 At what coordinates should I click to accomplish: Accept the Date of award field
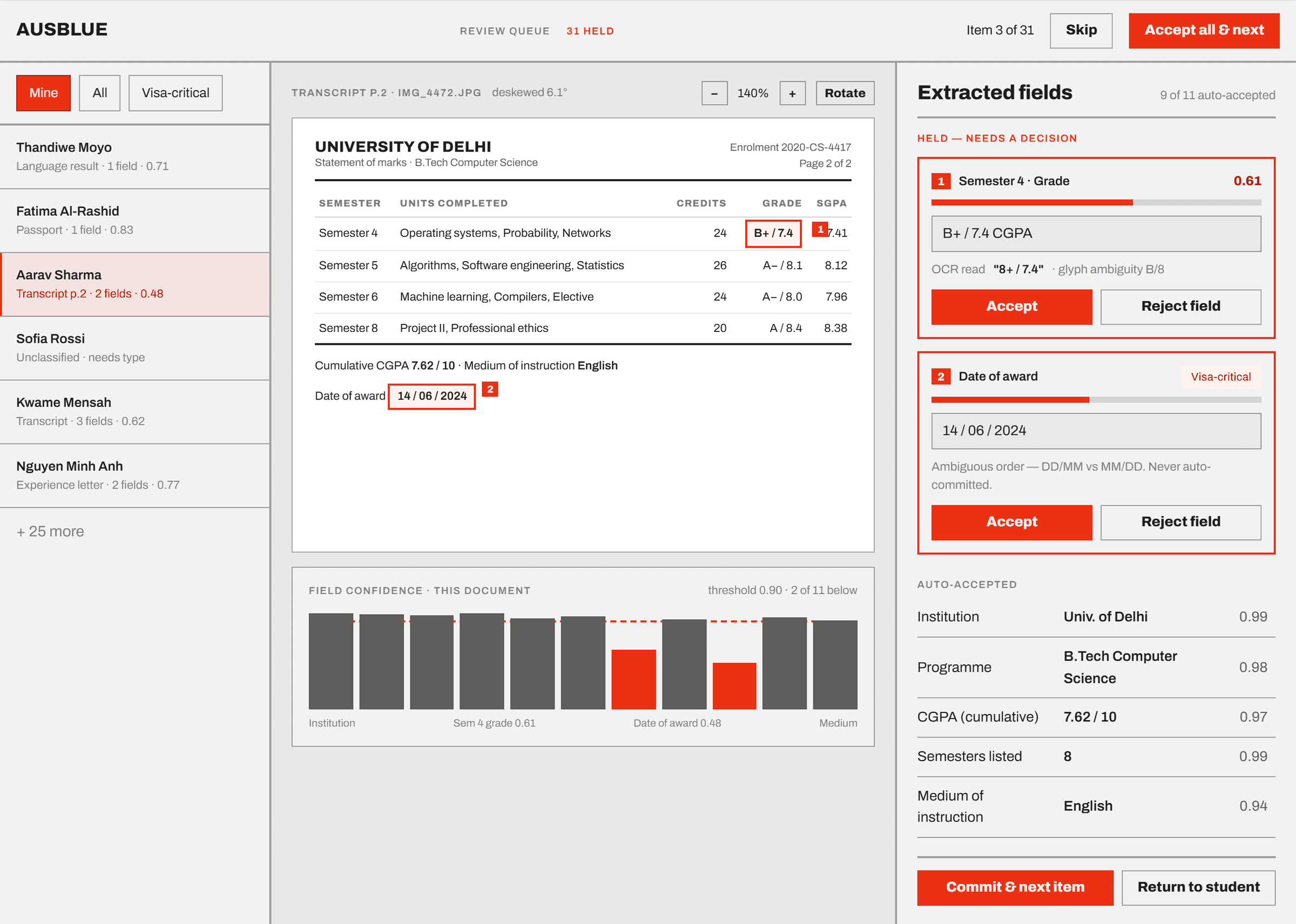click(1011, 522)
